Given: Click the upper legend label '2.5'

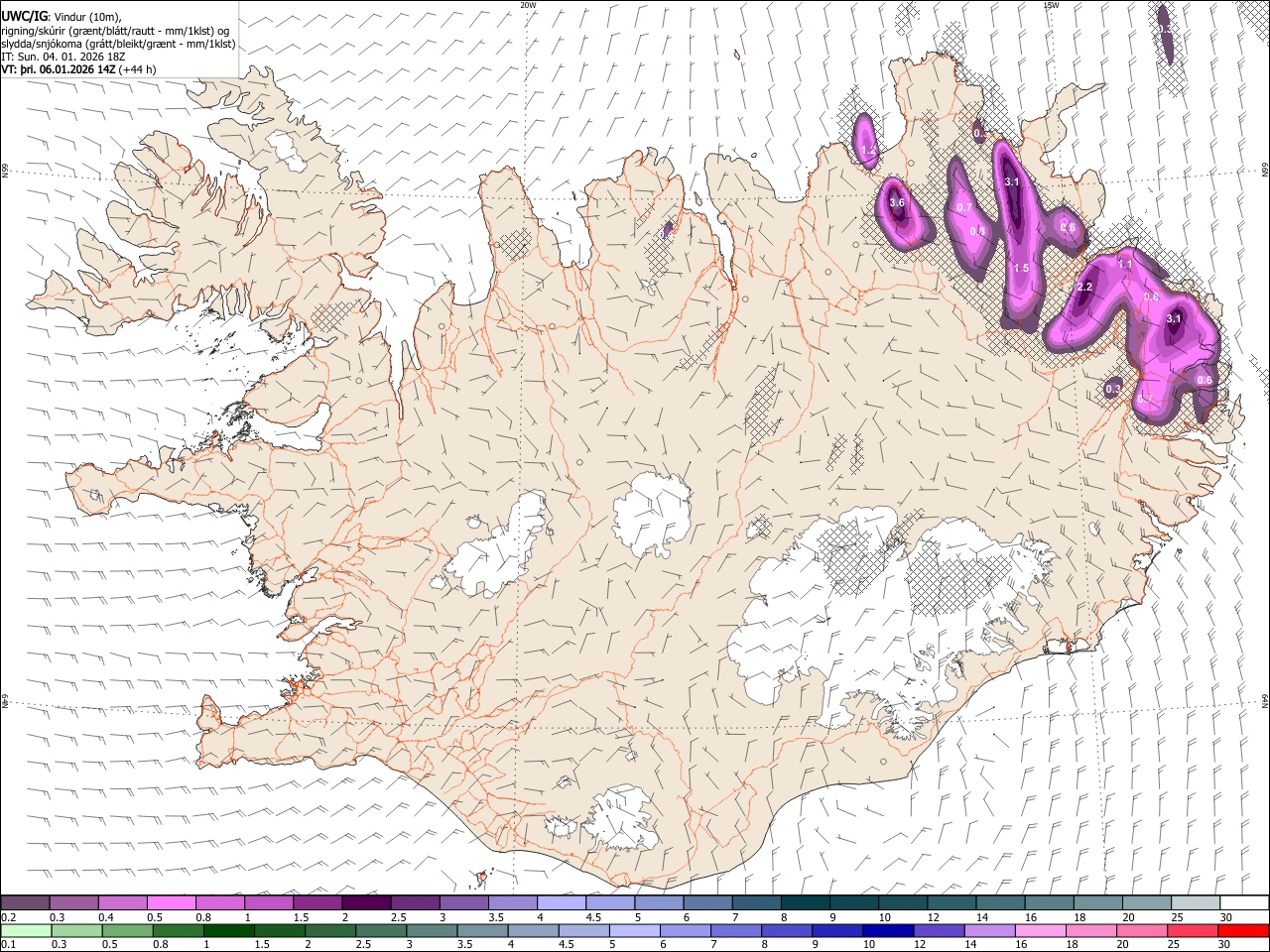Looking at the screenshot, I should (x=398, y=917).
